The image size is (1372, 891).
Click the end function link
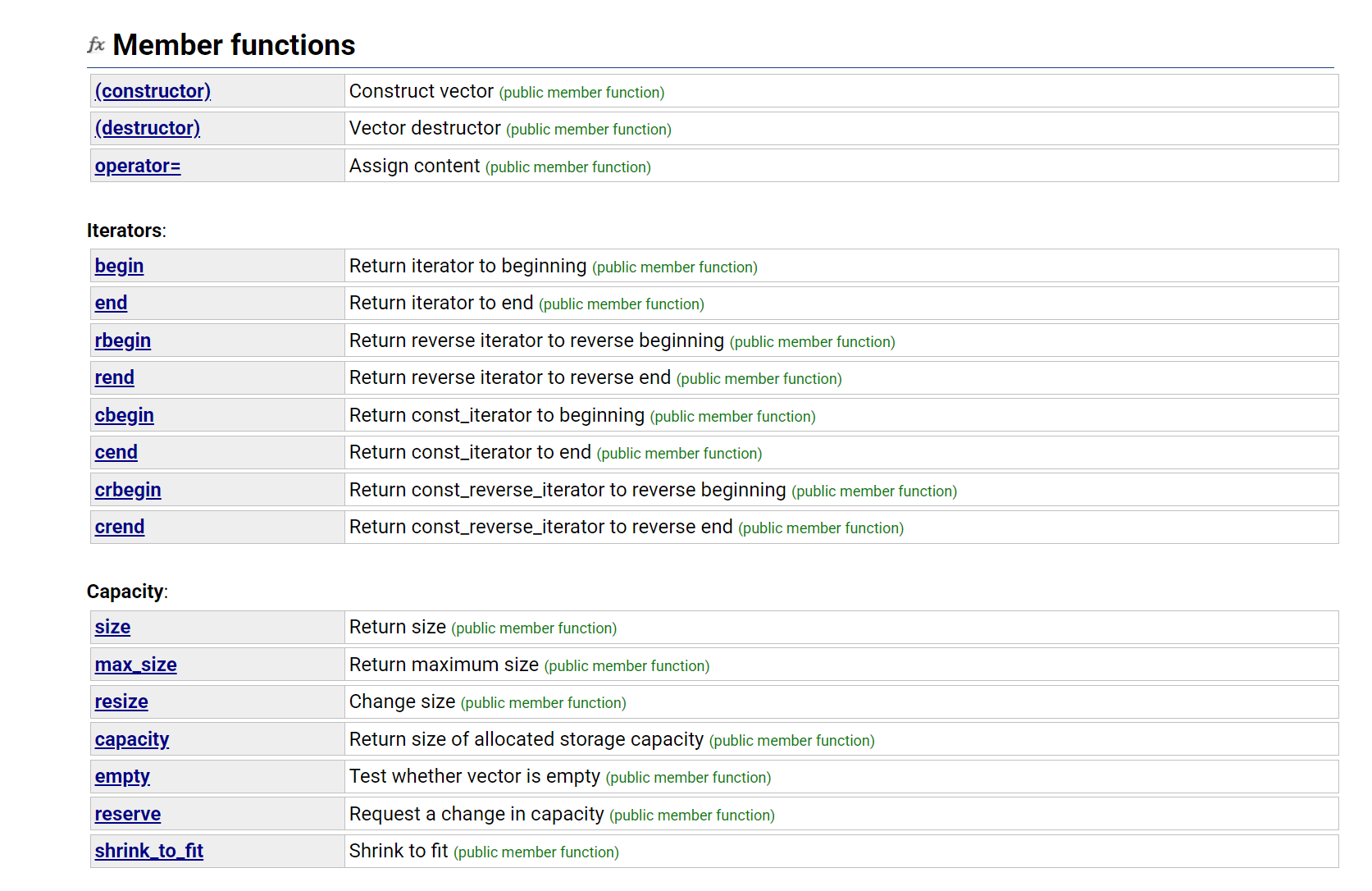[111, 303]
